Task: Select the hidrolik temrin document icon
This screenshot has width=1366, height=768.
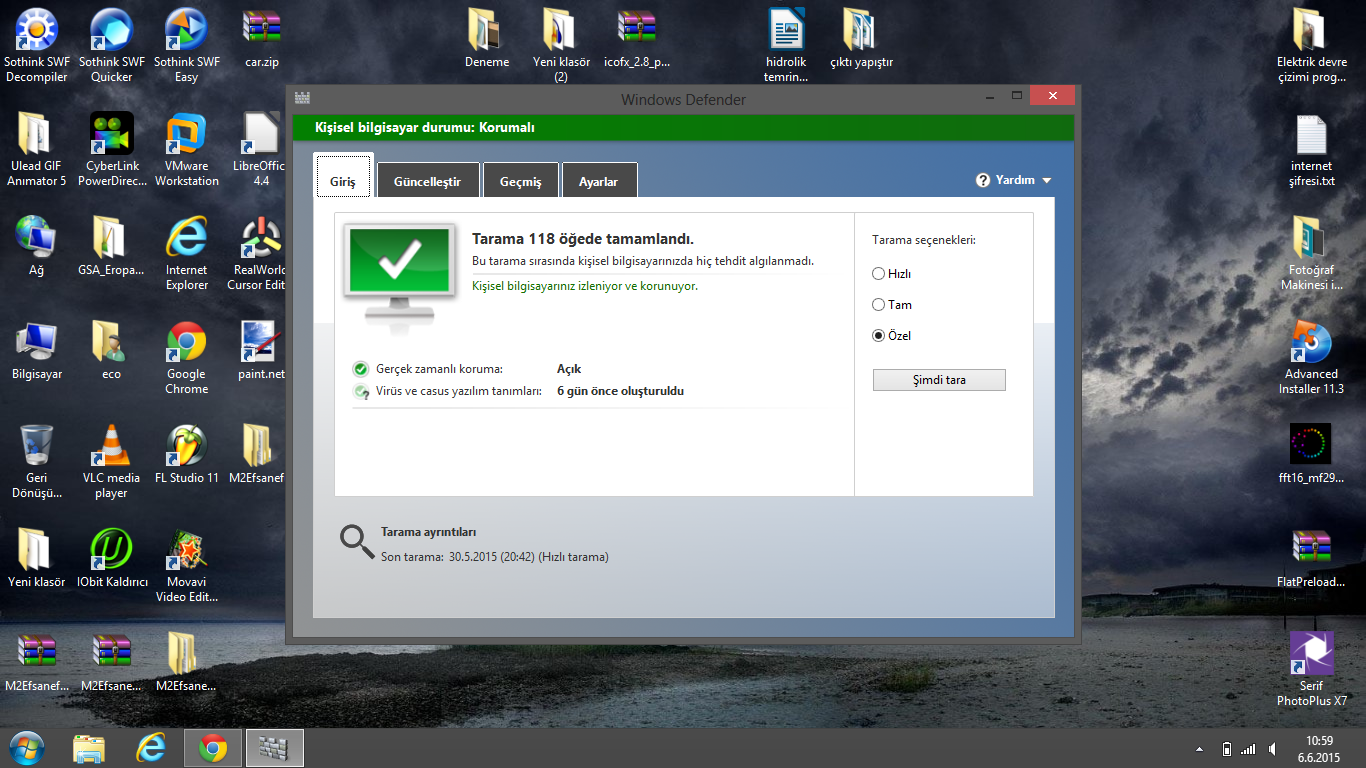Action: pyautogui.click(x=786, y=47)
